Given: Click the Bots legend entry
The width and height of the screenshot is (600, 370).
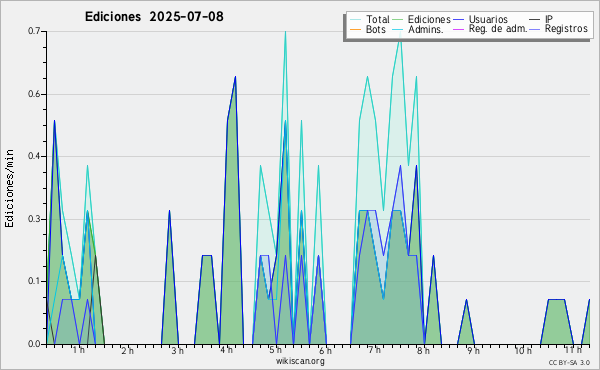Looking at the screenshot, I should coord(368,29).
